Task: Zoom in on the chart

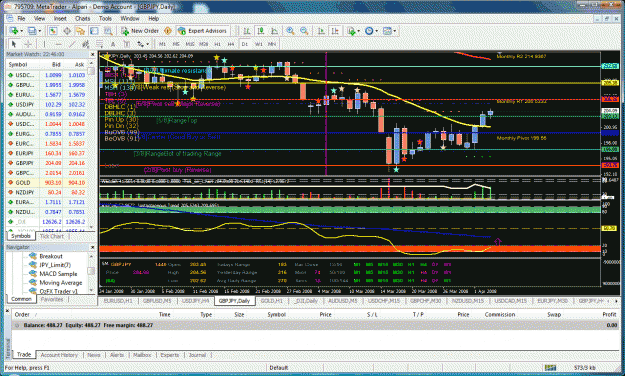Action: (291, 31)
